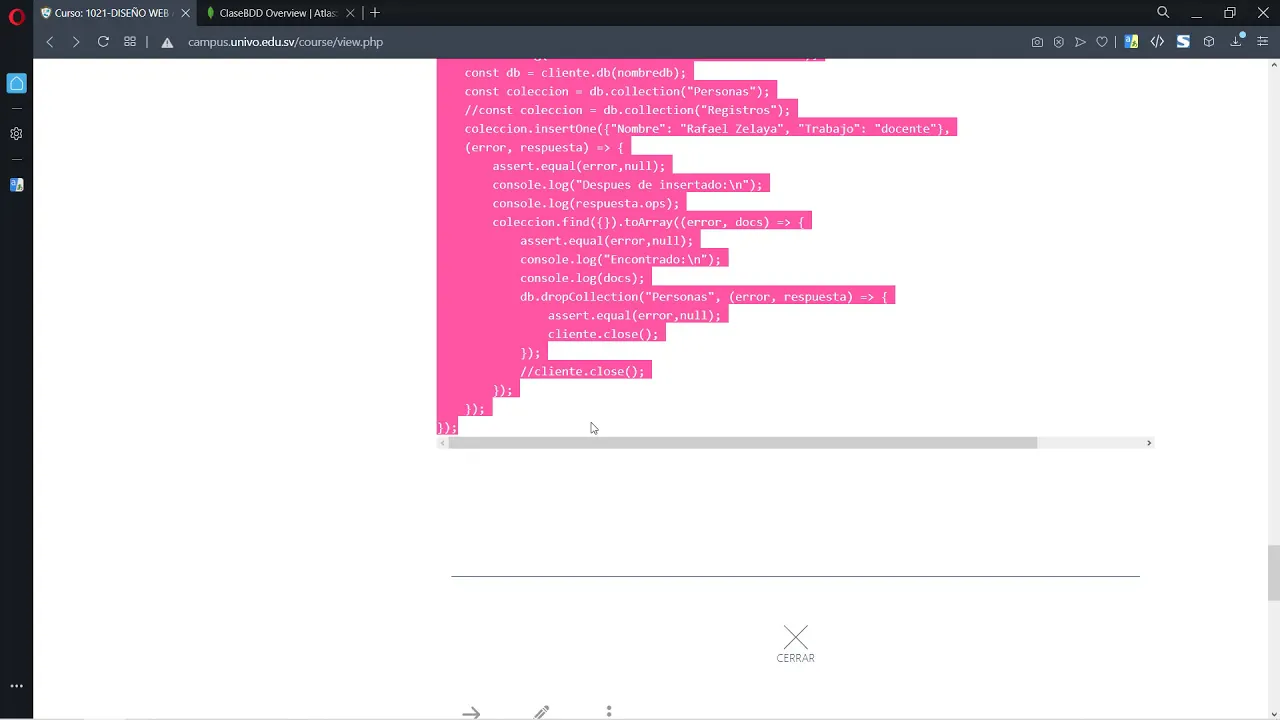Click 'console.log(respuesta.ops);' line
This screenshot has height=720, width=1280.
pos(585,203)
